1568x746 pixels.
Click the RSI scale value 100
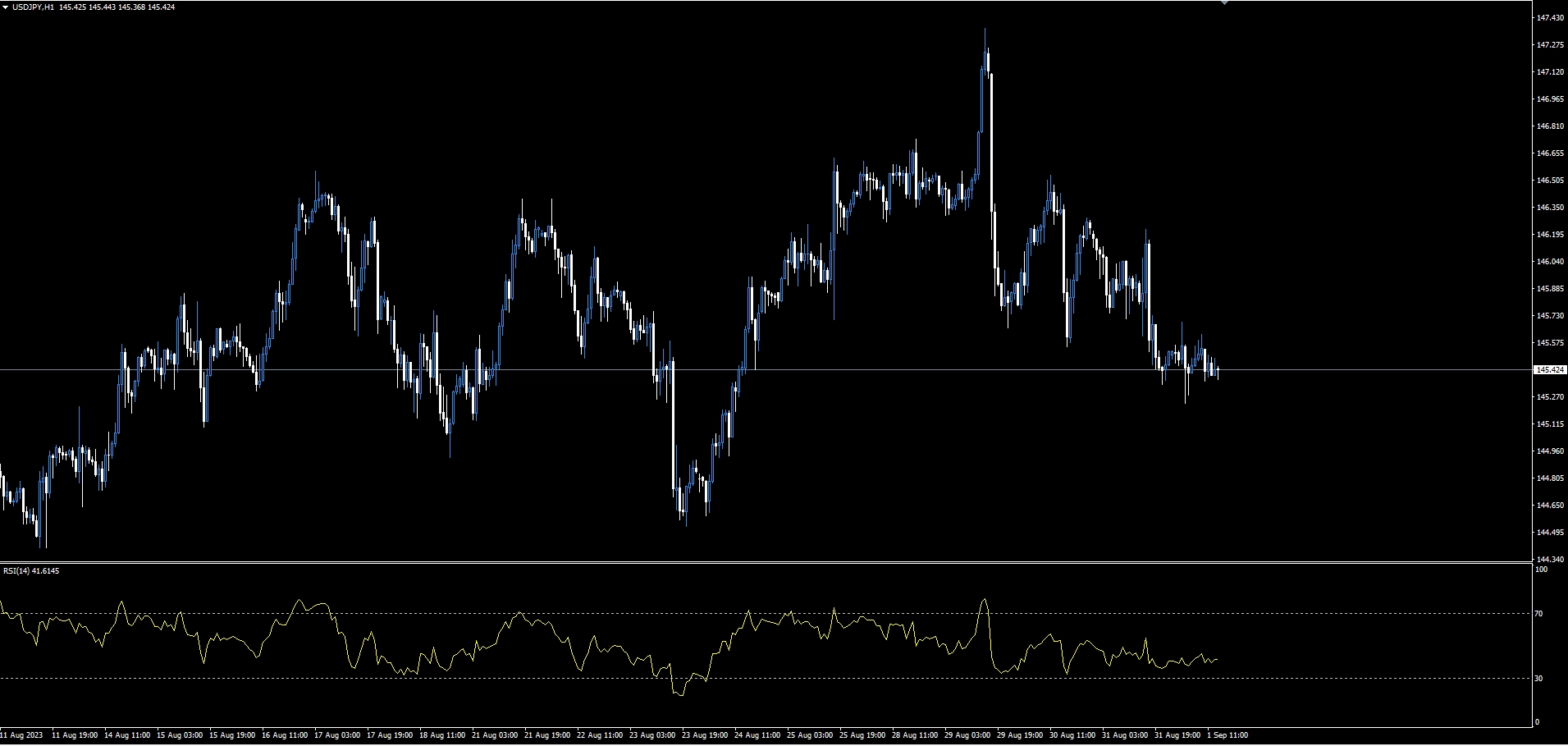click(1541, 570)
